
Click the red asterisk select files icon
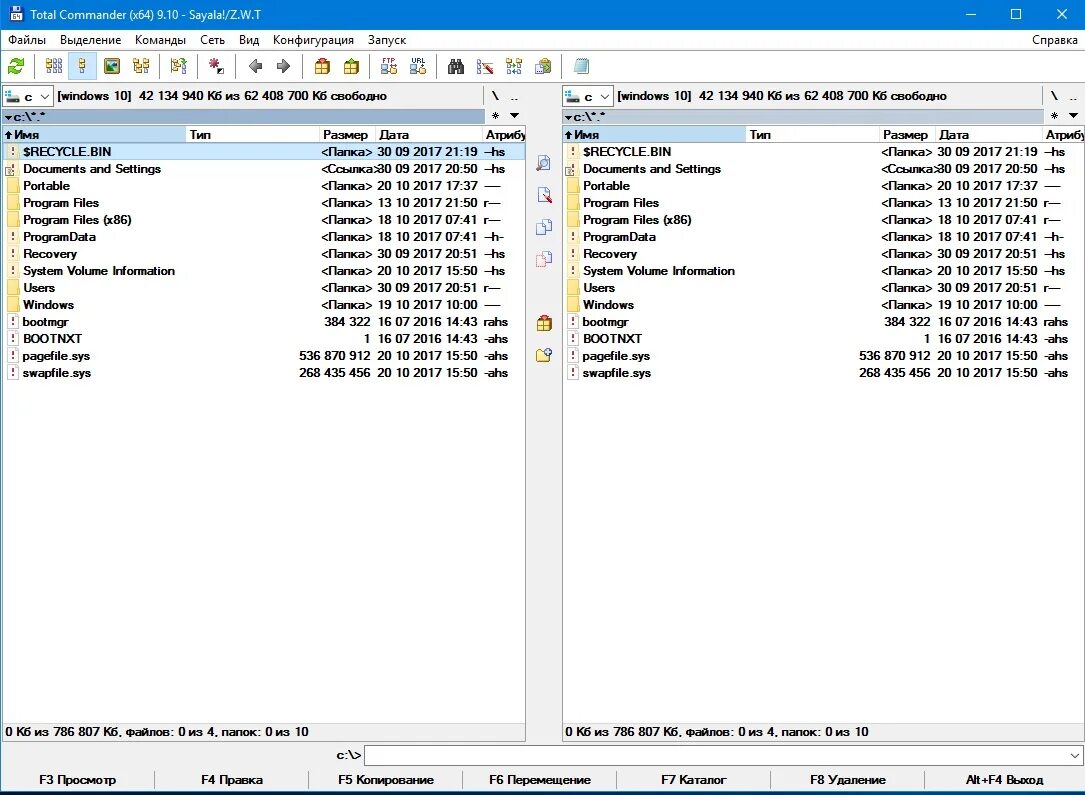216,66
